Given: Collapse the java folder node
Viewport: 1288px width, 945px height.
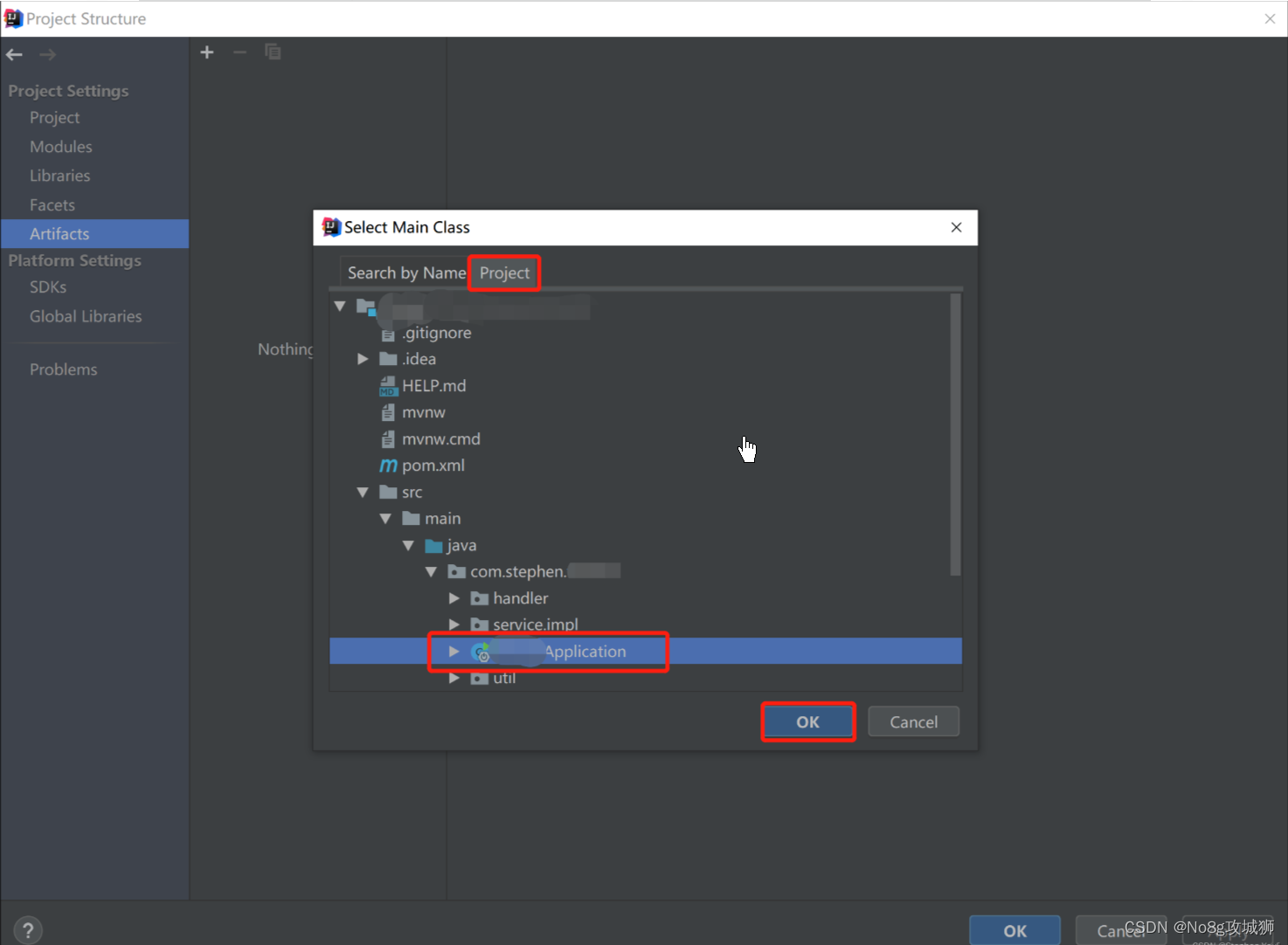Looking at the screenshot, I should 408,546.
